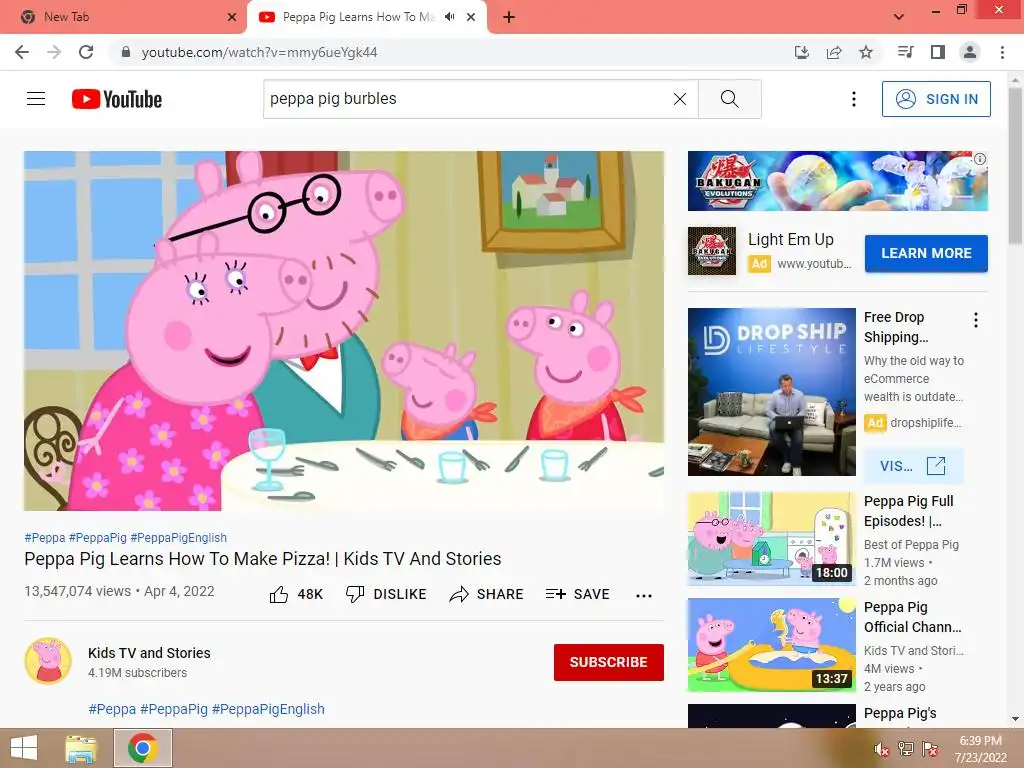
Task: Go back with browser back arrow
Action: [22, 52]
